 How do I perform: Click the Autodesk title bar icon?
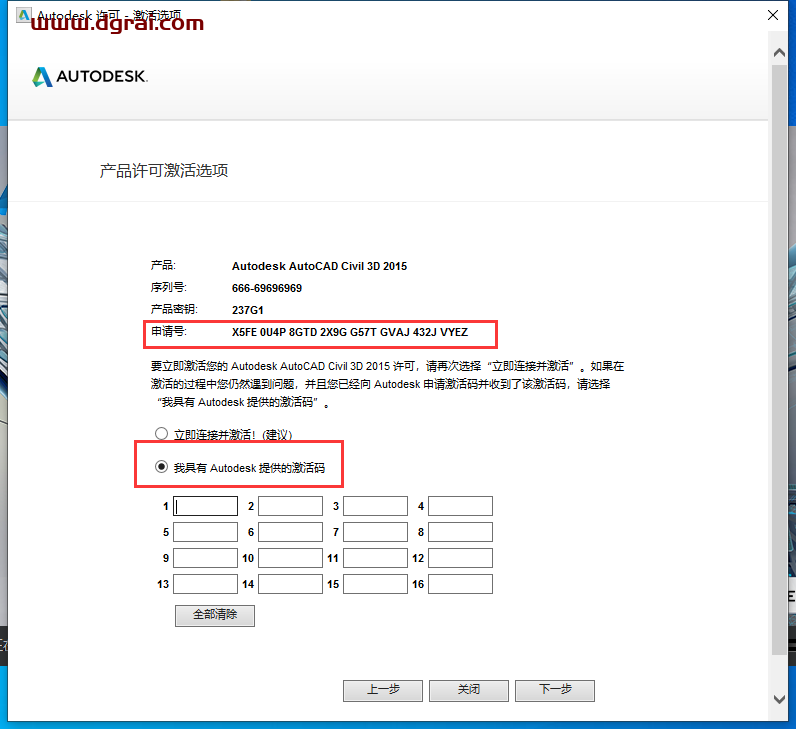coord(23,15)
